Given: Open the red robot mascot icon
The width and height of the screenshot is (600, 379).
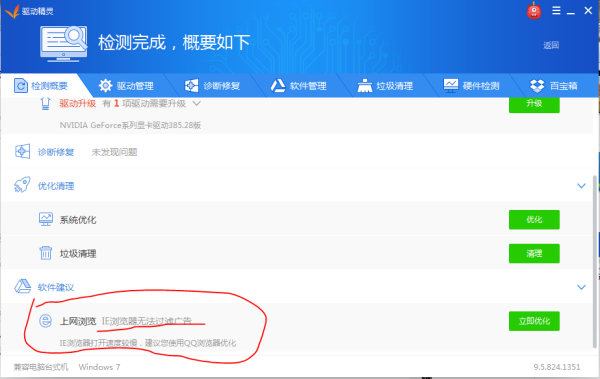Looking at the screenshot, I should [533, 11].
